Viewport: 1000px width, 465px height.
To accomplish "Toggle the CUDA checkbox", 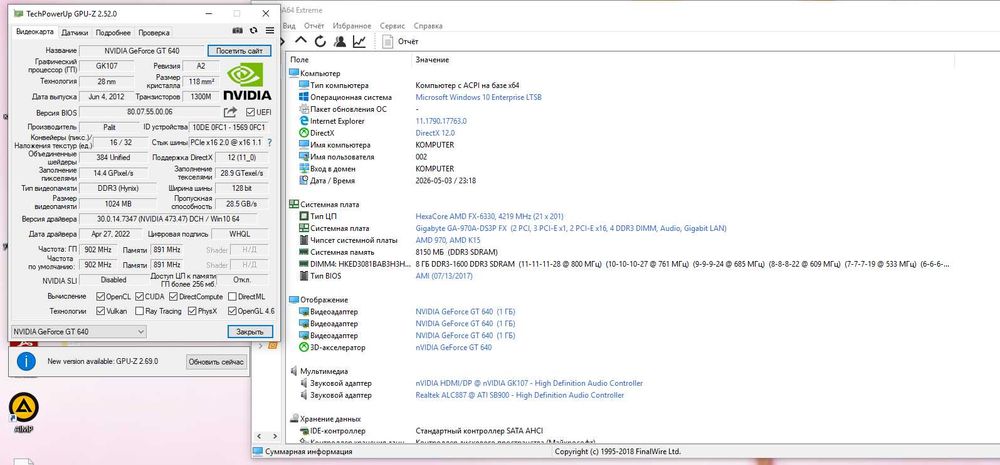I will coord(138,297).
